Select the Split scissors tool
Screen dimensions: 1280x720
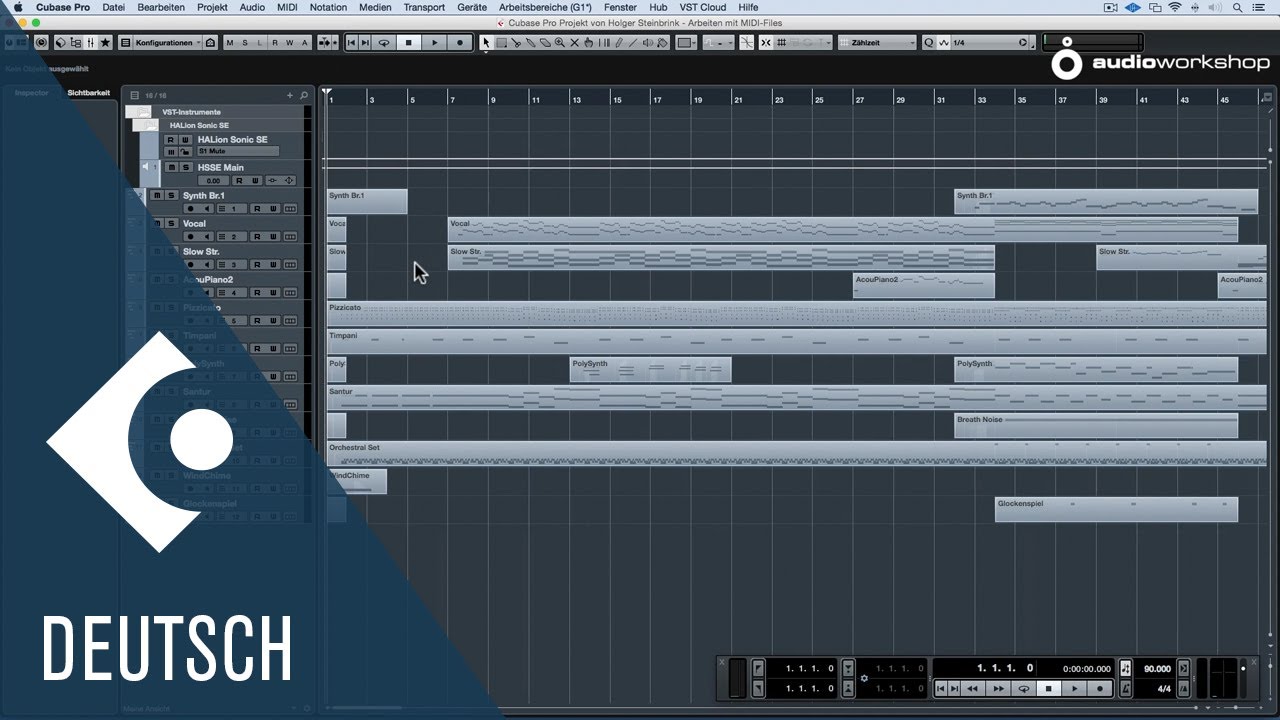pos(516,43)
